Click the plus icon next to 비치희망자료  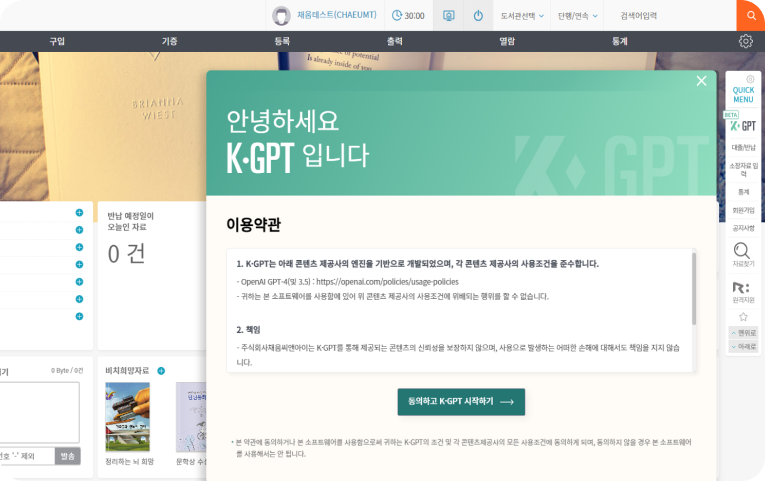161,371
